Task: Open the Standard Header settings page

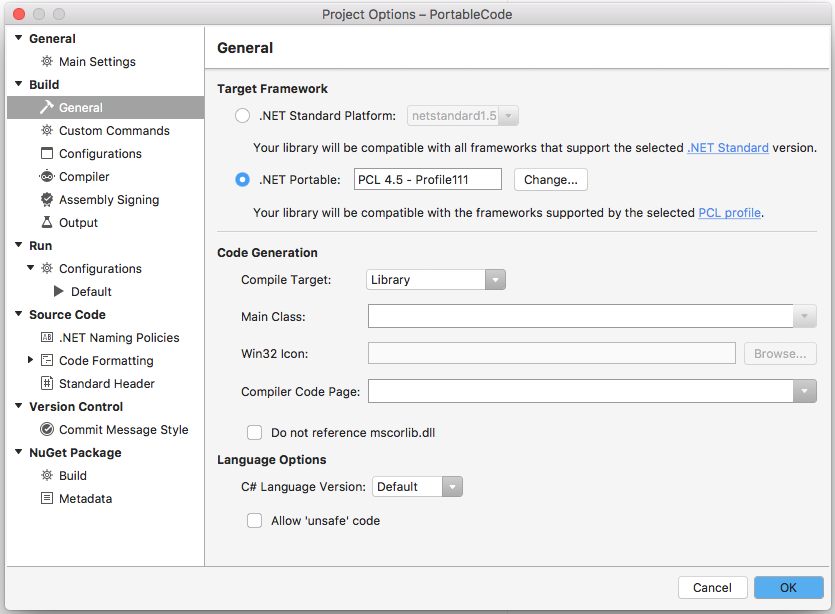Action: pos(106,384)
